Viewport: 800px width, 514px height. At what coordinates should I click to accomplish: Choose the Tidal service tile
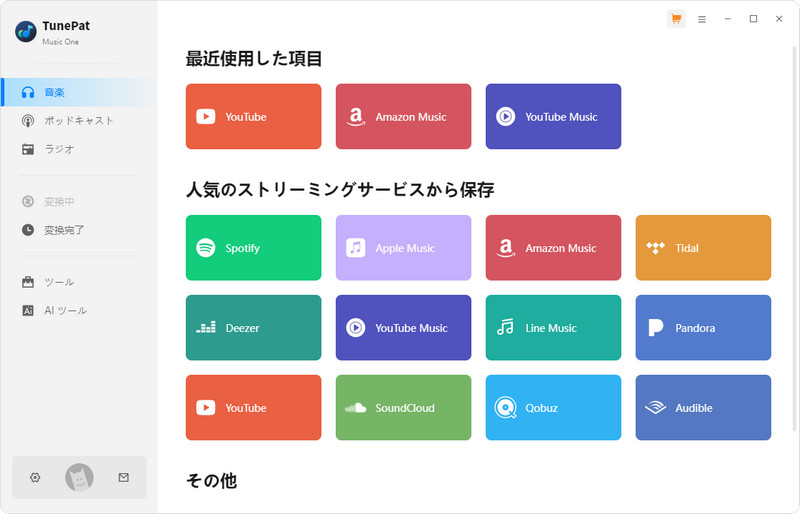tap(704, 248)
